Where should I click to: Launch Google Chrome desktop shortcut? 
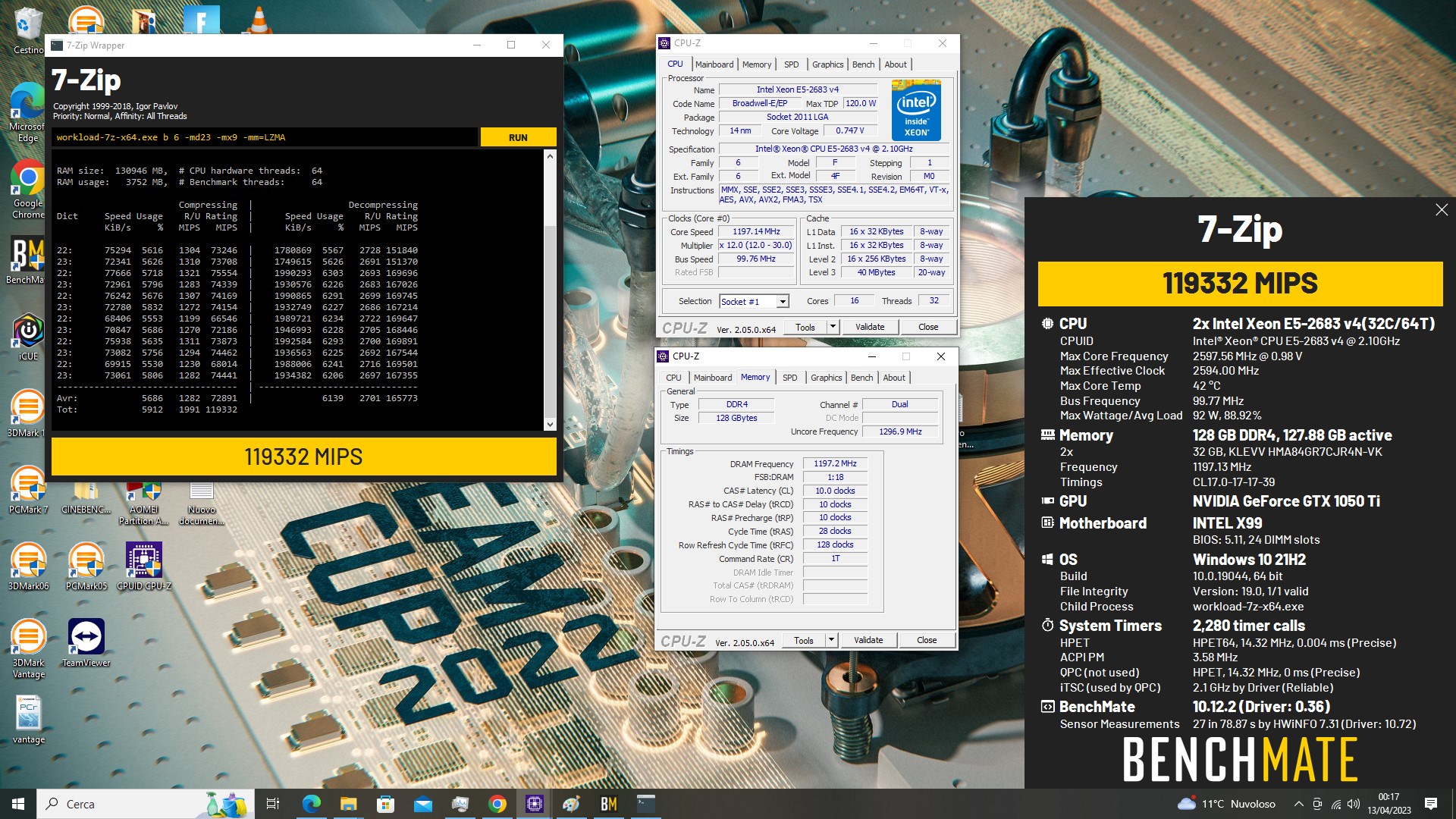tap(27, 190)
